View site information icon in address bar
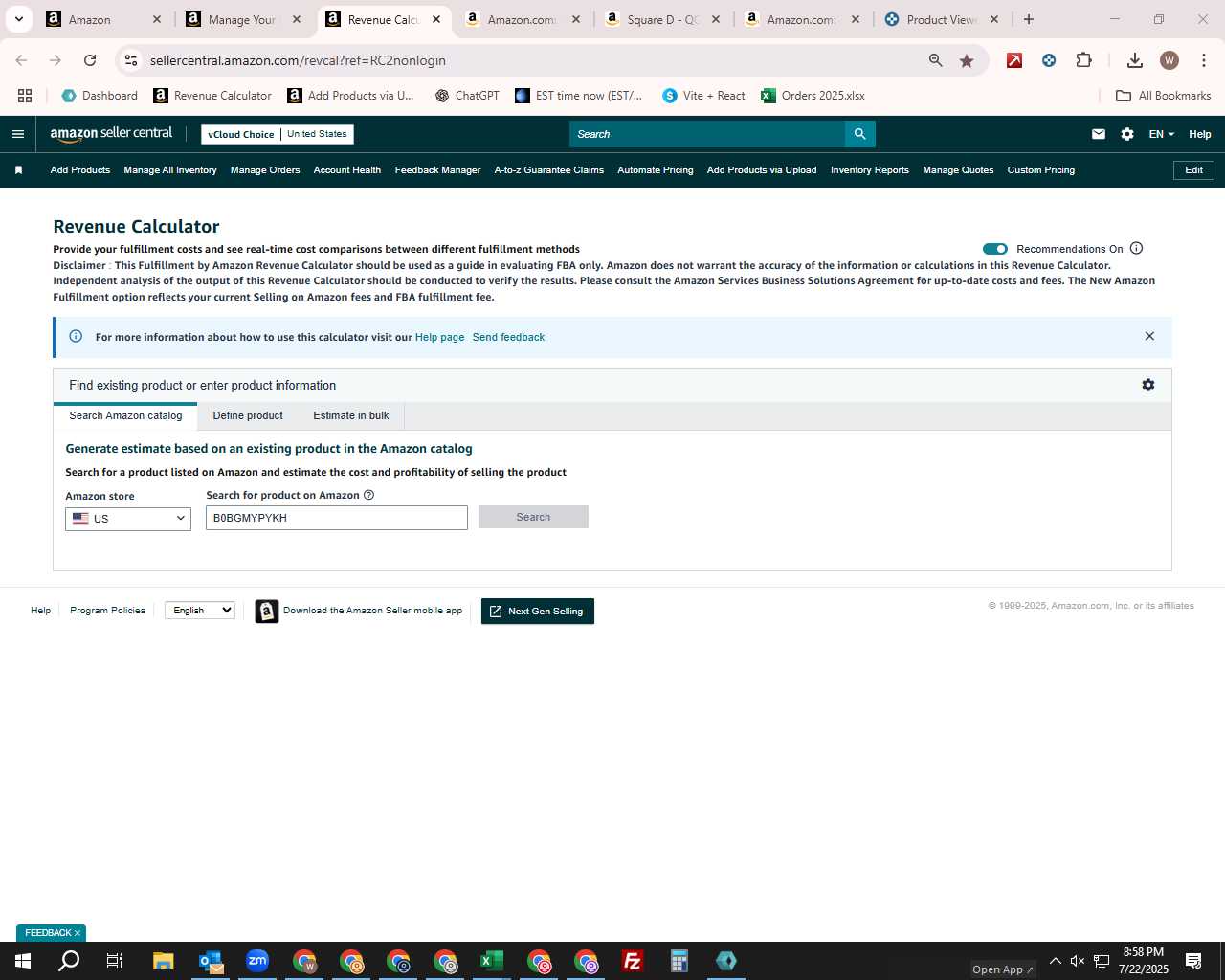1225x980 pixels. coord(131,60)
